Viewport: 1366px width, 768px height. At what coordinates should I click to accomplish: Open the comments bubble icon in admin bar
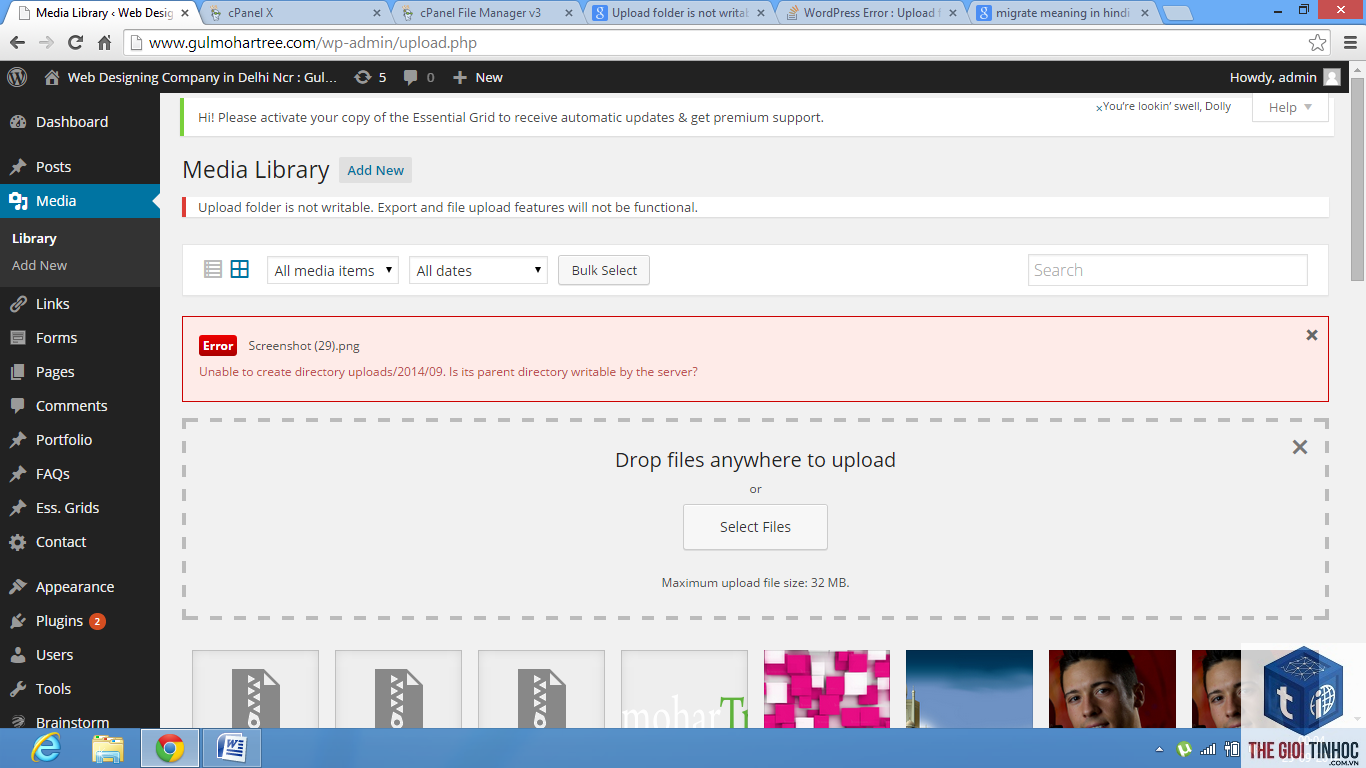point(410,77)
